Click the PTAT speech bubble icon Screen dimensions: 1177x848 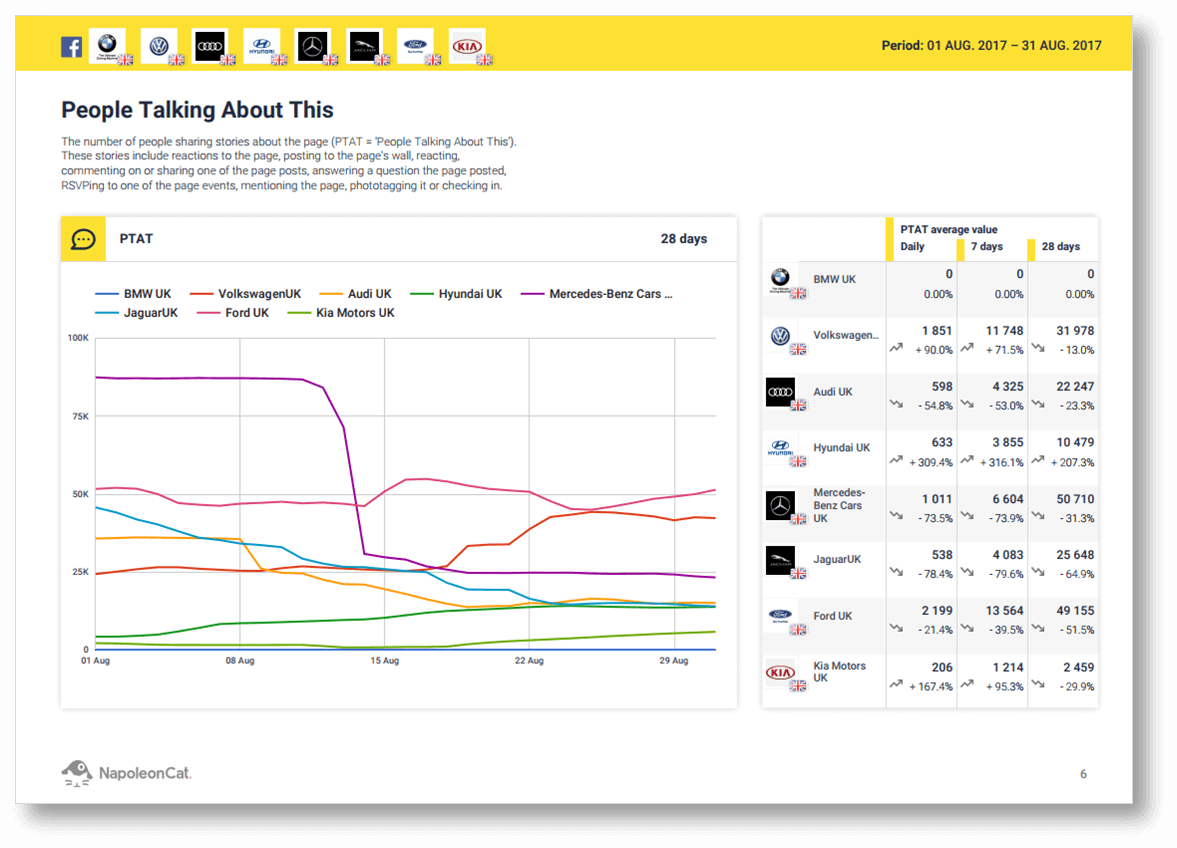82,238
